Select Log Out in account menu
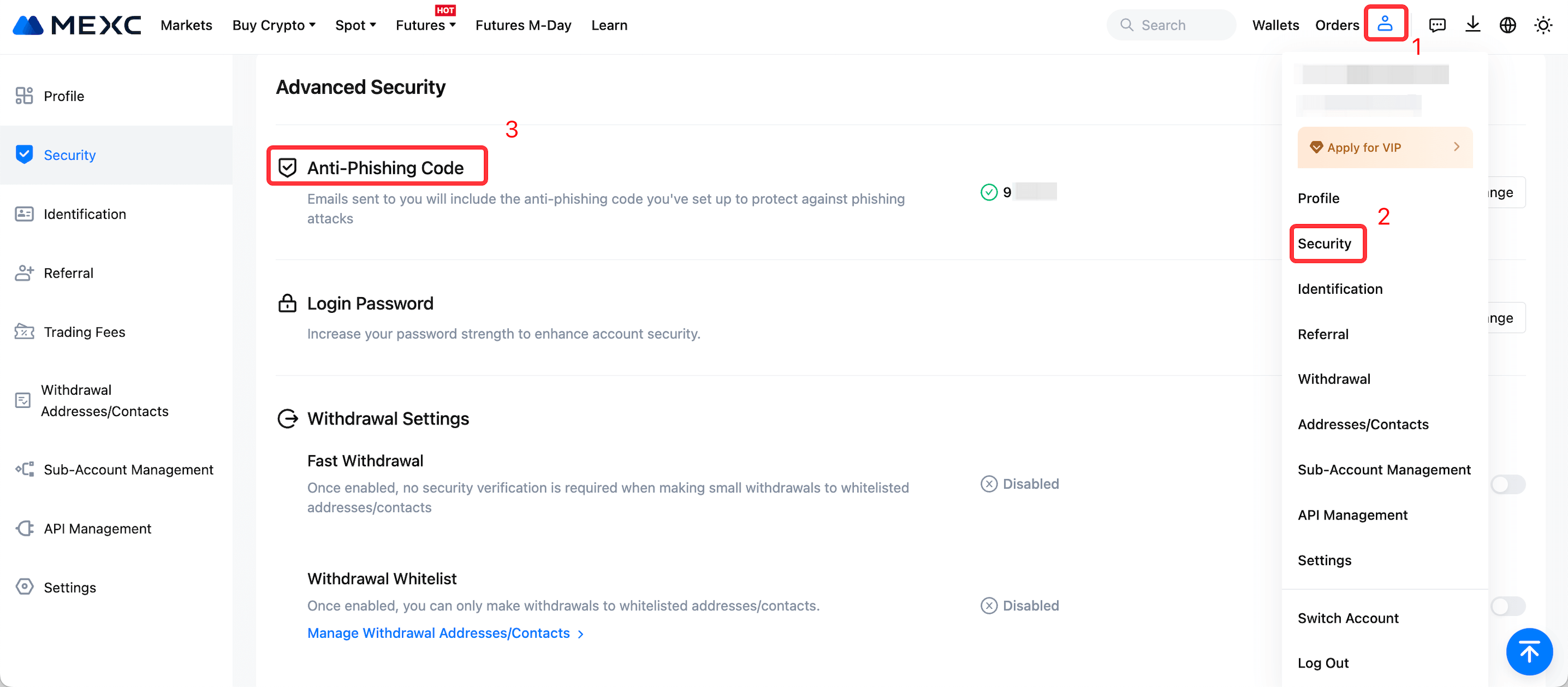 (1323, 662)
